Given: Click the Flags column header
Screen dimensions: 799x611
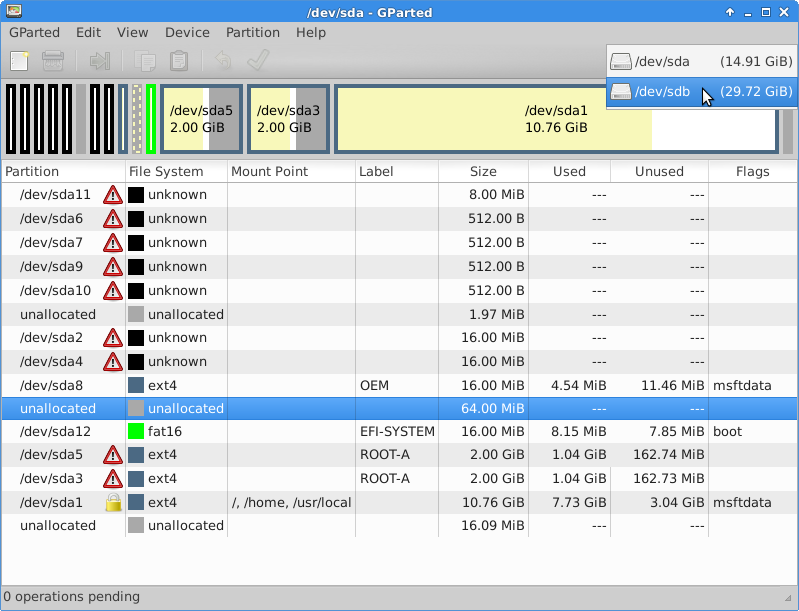Looking at the screenshot, I should click(753, 172).
